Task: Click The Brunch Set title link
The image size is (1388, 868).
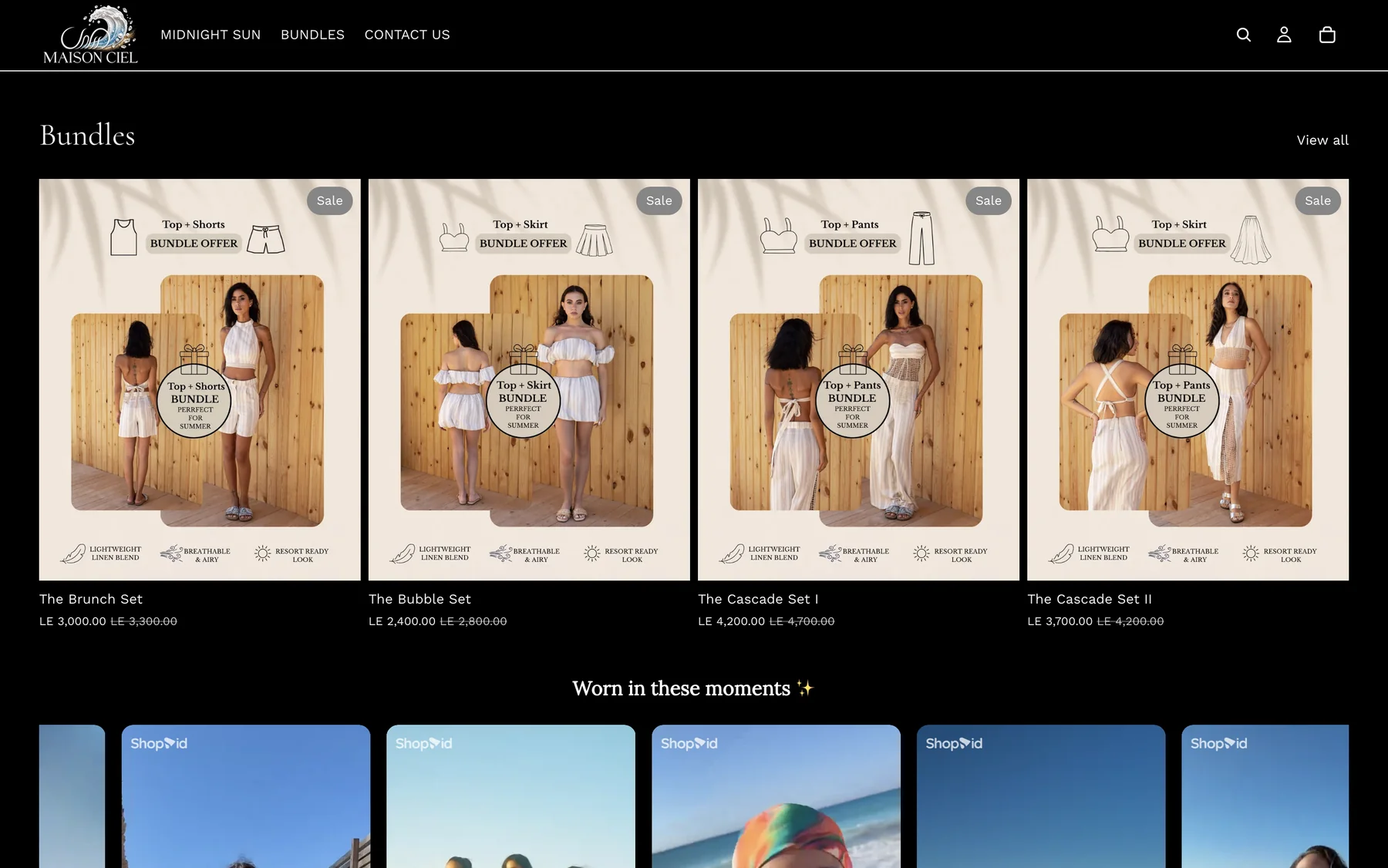Action: click(91, 599)
